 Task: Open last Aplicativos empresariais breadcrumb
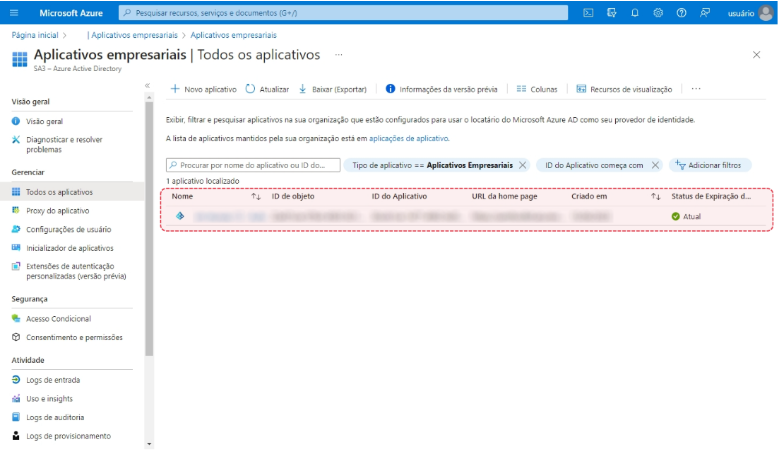(x=234, y=35)
